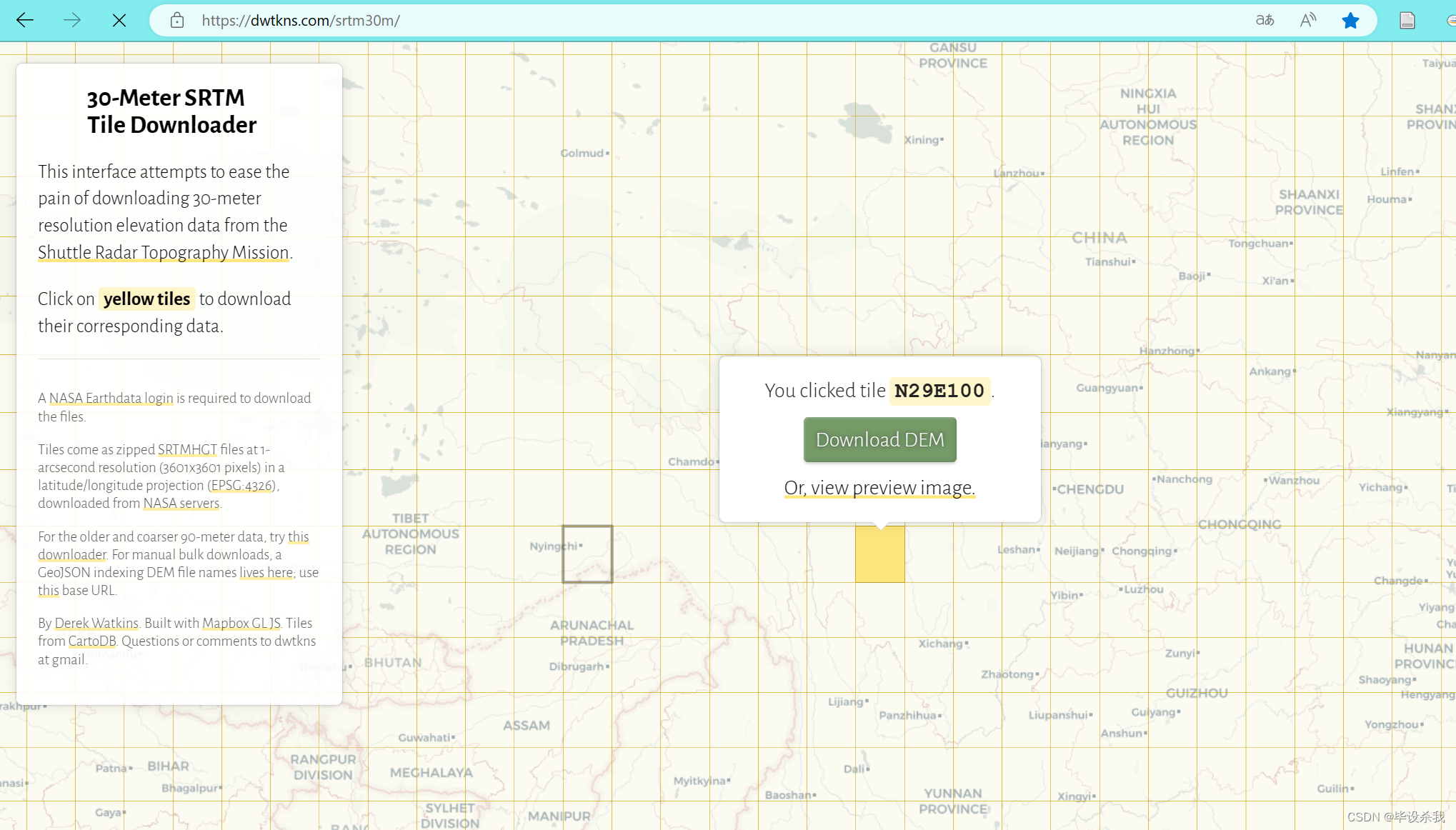Open the collections page icon
This screenshot has width=1456, height=830.
tap(1407, 21)
